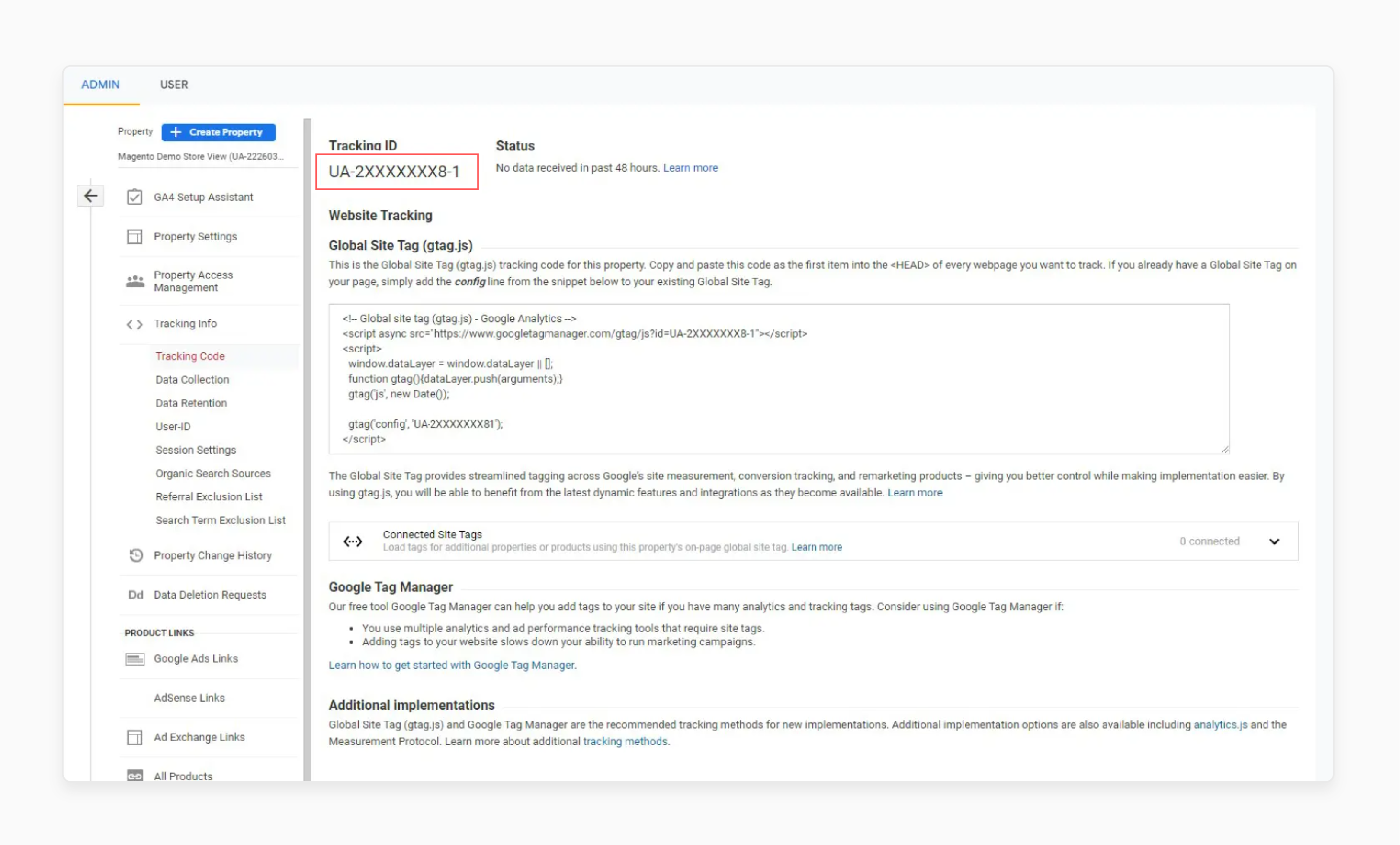The width and height of the screenshot is (1400, 845).
Task: Click the Connected Site Tags icon
Action: (353, 541)
